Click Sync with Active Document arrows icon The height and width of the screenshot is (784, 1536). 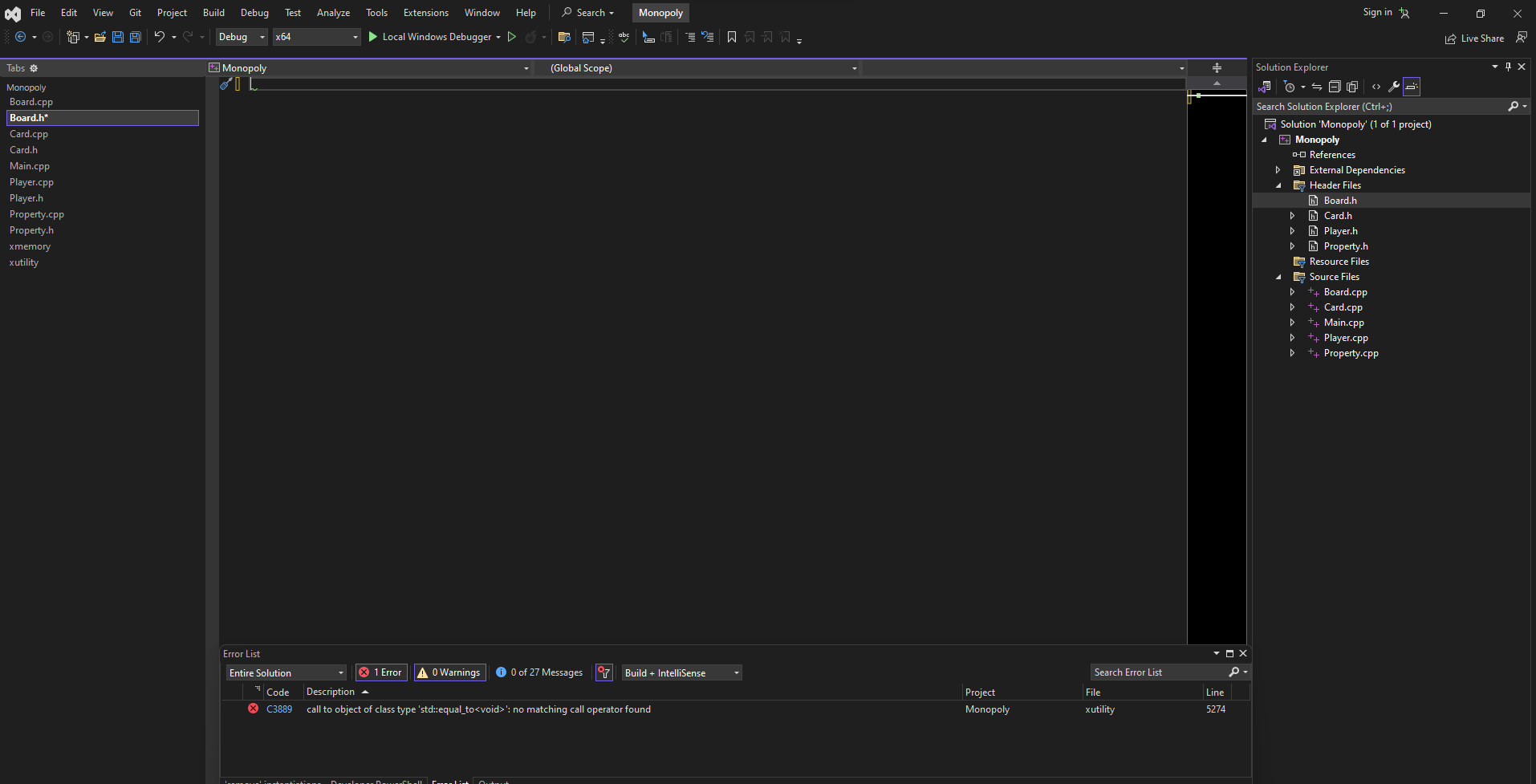[1317, 87]
